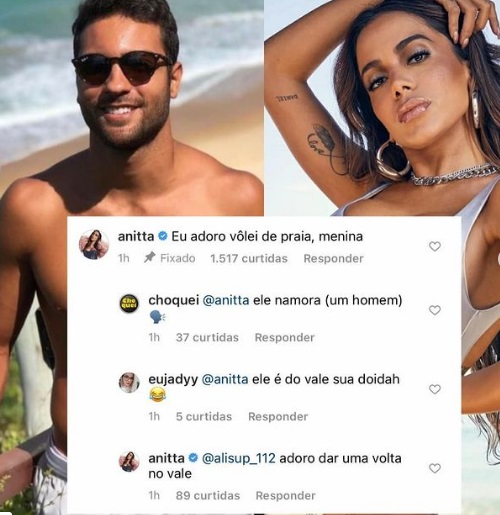The image size is (500, 515).
Task: Tap heart on choquei's reply
Action: 435,310
